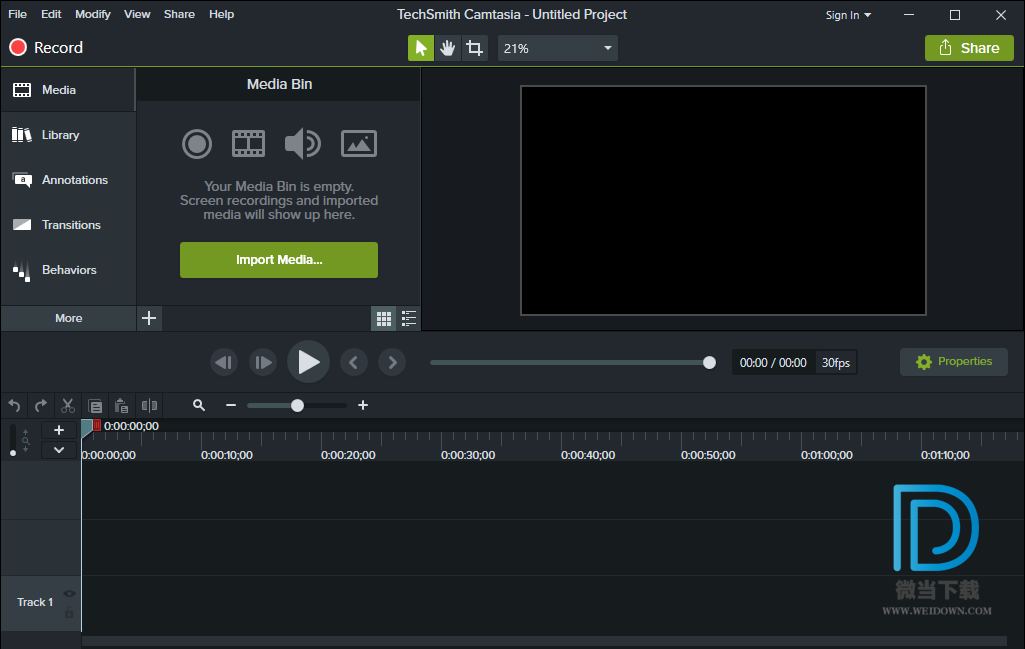Open the View menu
Image resolution: width=1025 pixels, height=649 pixels.
coord(137,14)
